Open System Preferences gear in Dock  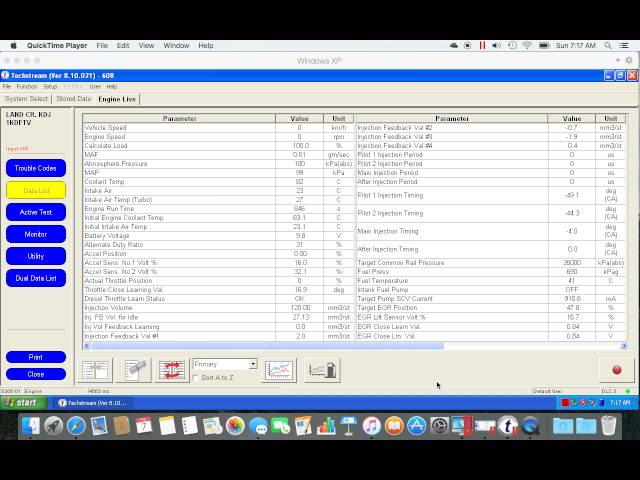(x=440, y=426)
